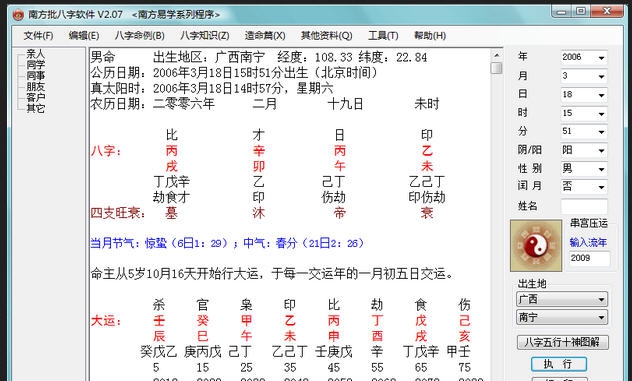Expand the 性别 gender dropdown
The width and height of the screenshot is (632, 381).
[601, 169]
